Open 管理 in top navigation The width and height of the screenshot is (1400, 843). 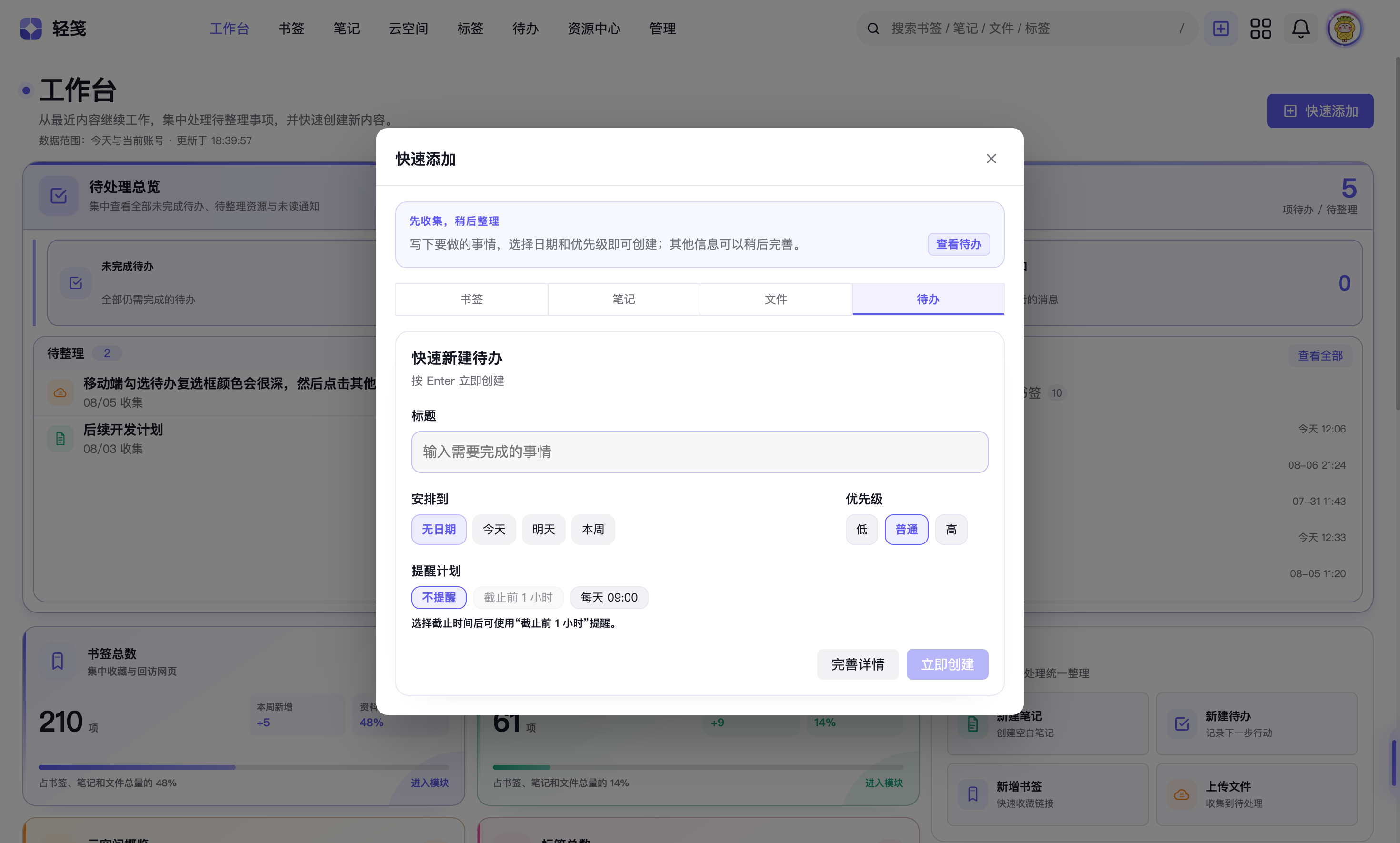tap(663, 29)
